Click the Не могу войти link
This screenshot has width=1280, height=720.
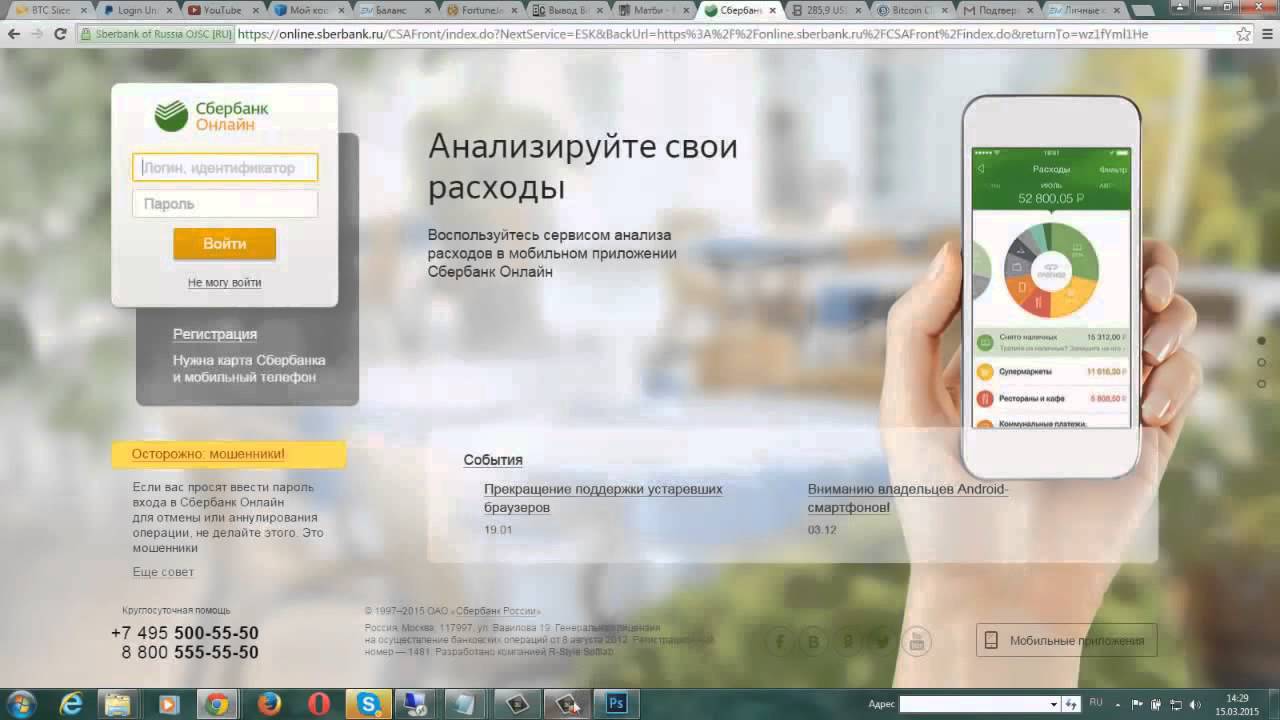click(224, 283)
